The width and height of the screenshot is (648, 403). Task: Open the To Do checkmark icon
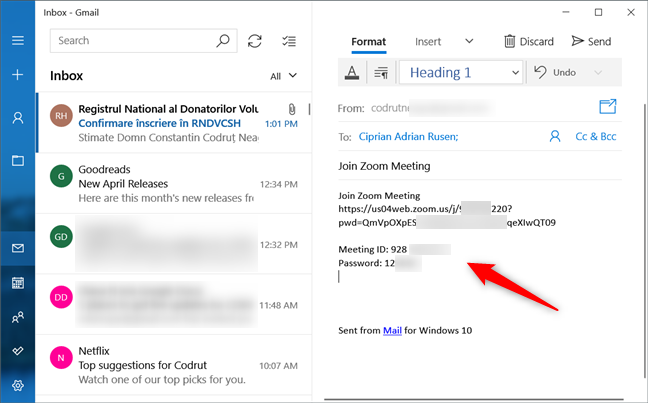[x=18, y=351]
